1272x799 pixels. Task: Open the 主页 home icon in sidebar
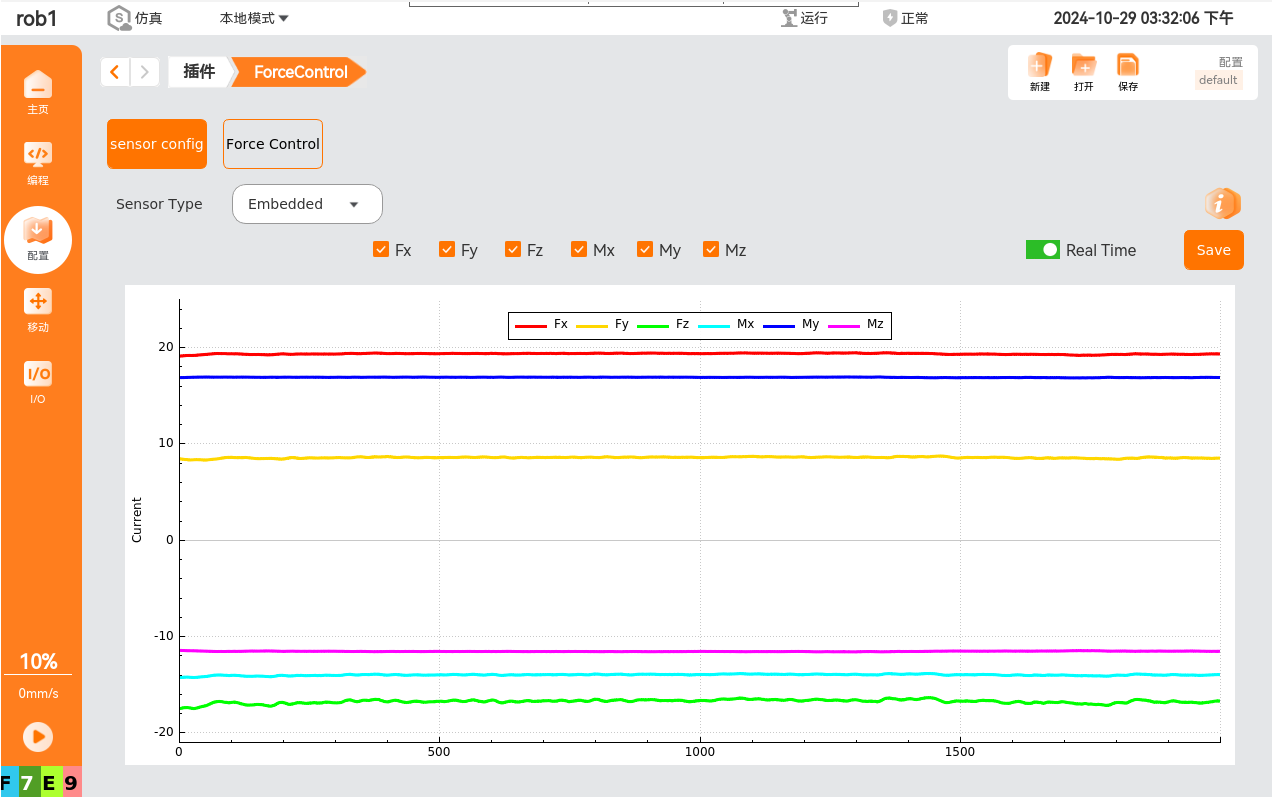click(38, 86)
